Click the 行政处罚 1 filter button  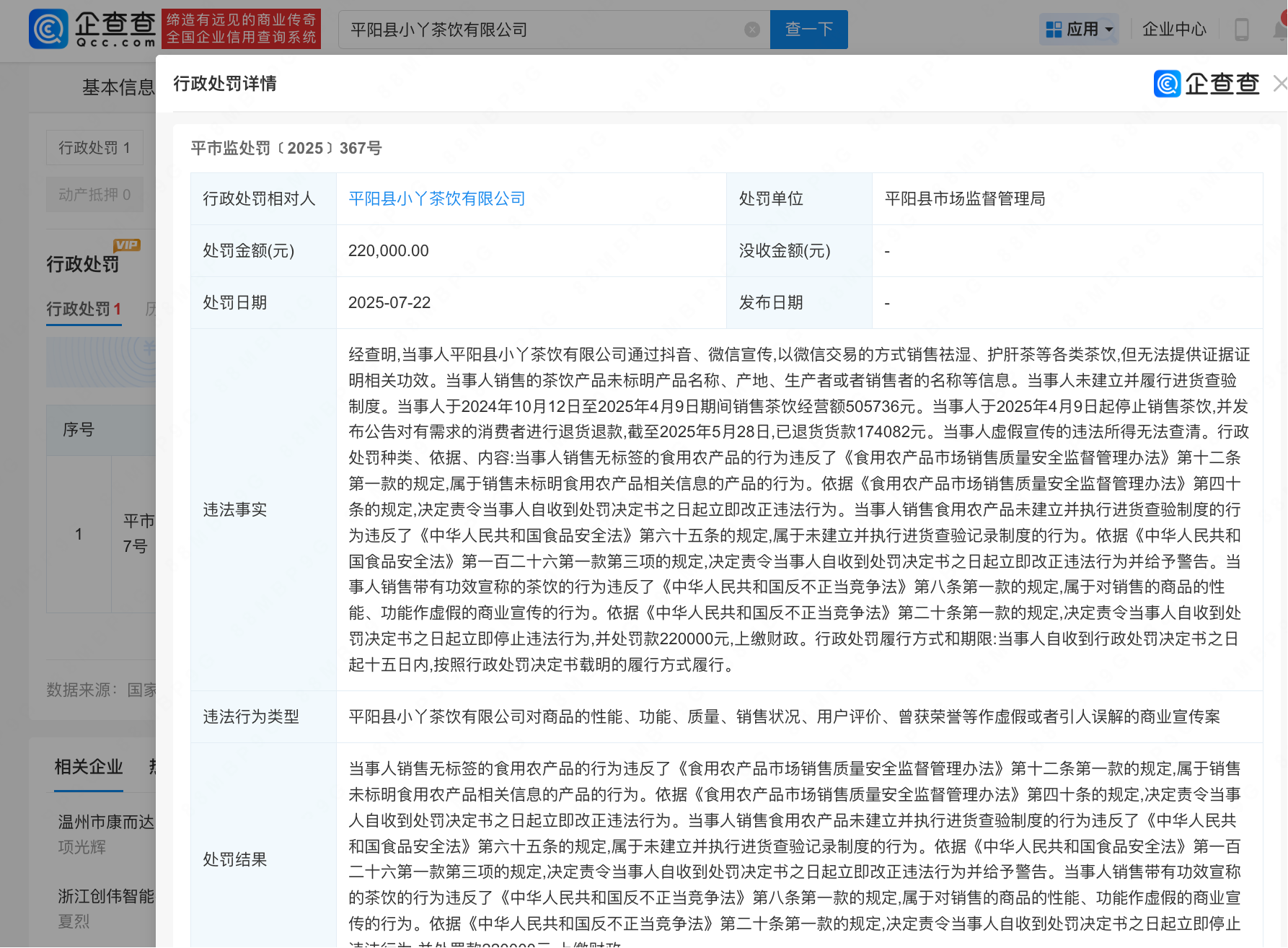pos(94,148)
